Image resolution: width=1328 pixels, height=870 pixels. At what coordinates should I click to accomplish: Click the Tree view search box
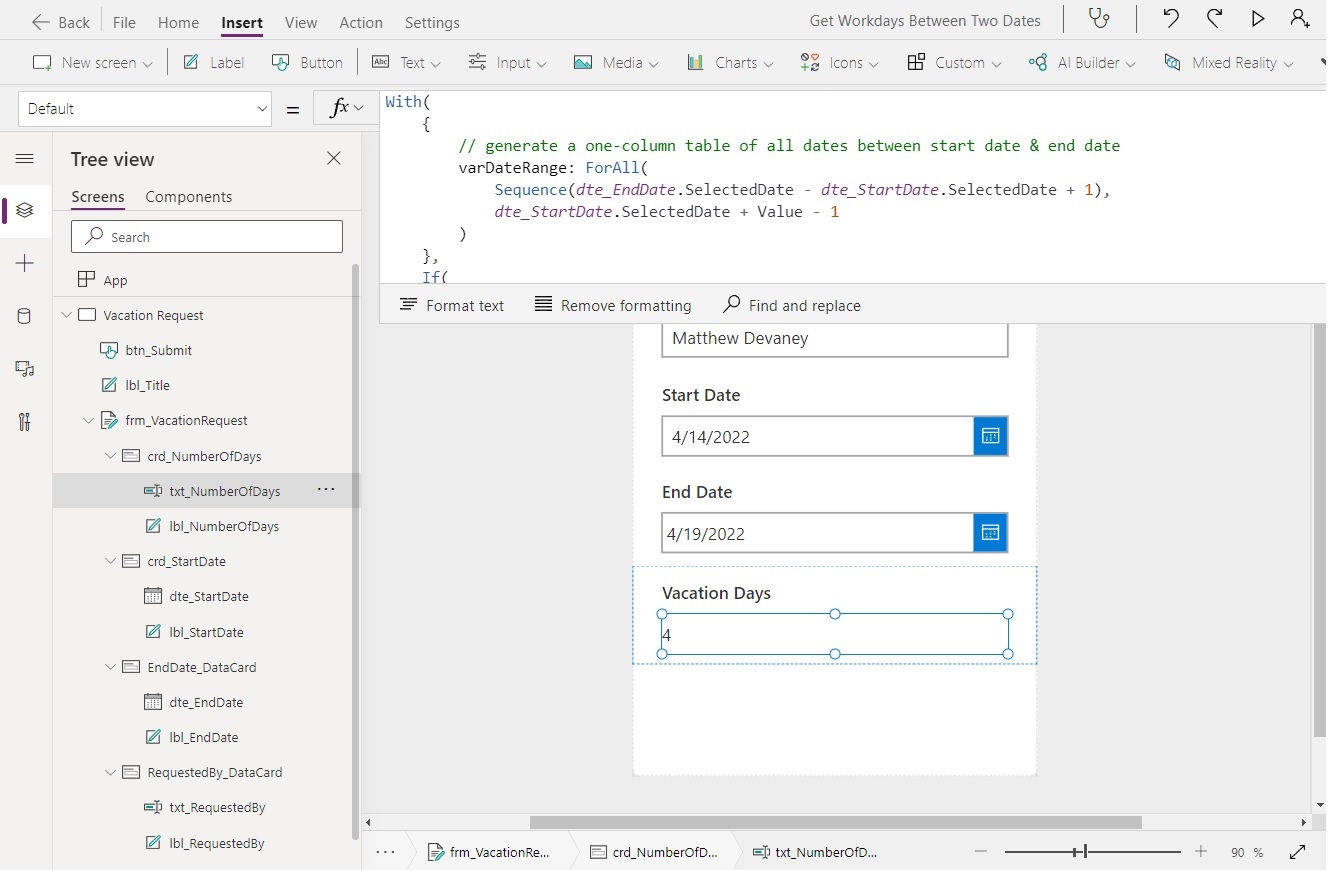click(x=207, y=236)
